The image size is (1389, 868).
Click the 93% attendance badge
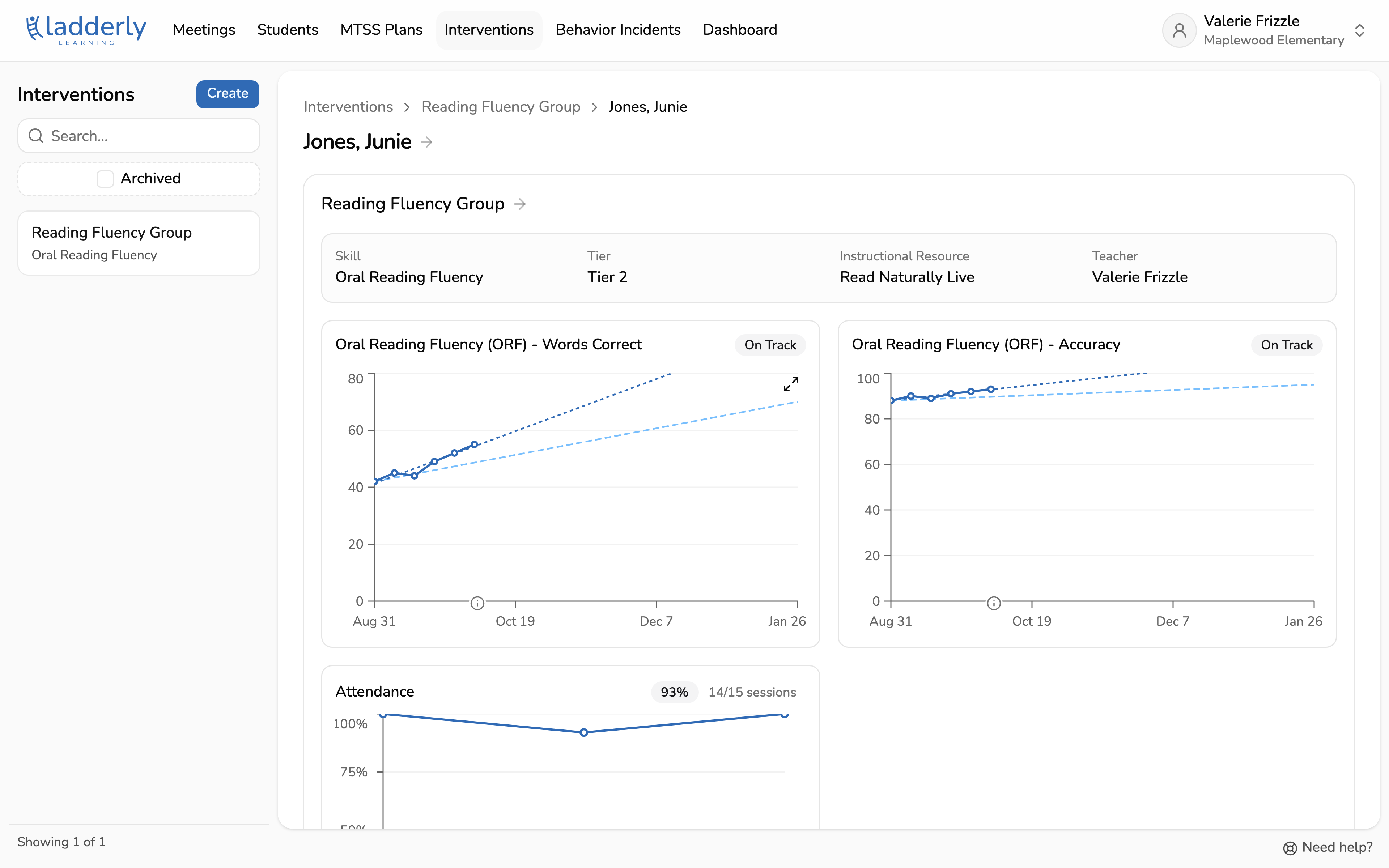(674, 692)
